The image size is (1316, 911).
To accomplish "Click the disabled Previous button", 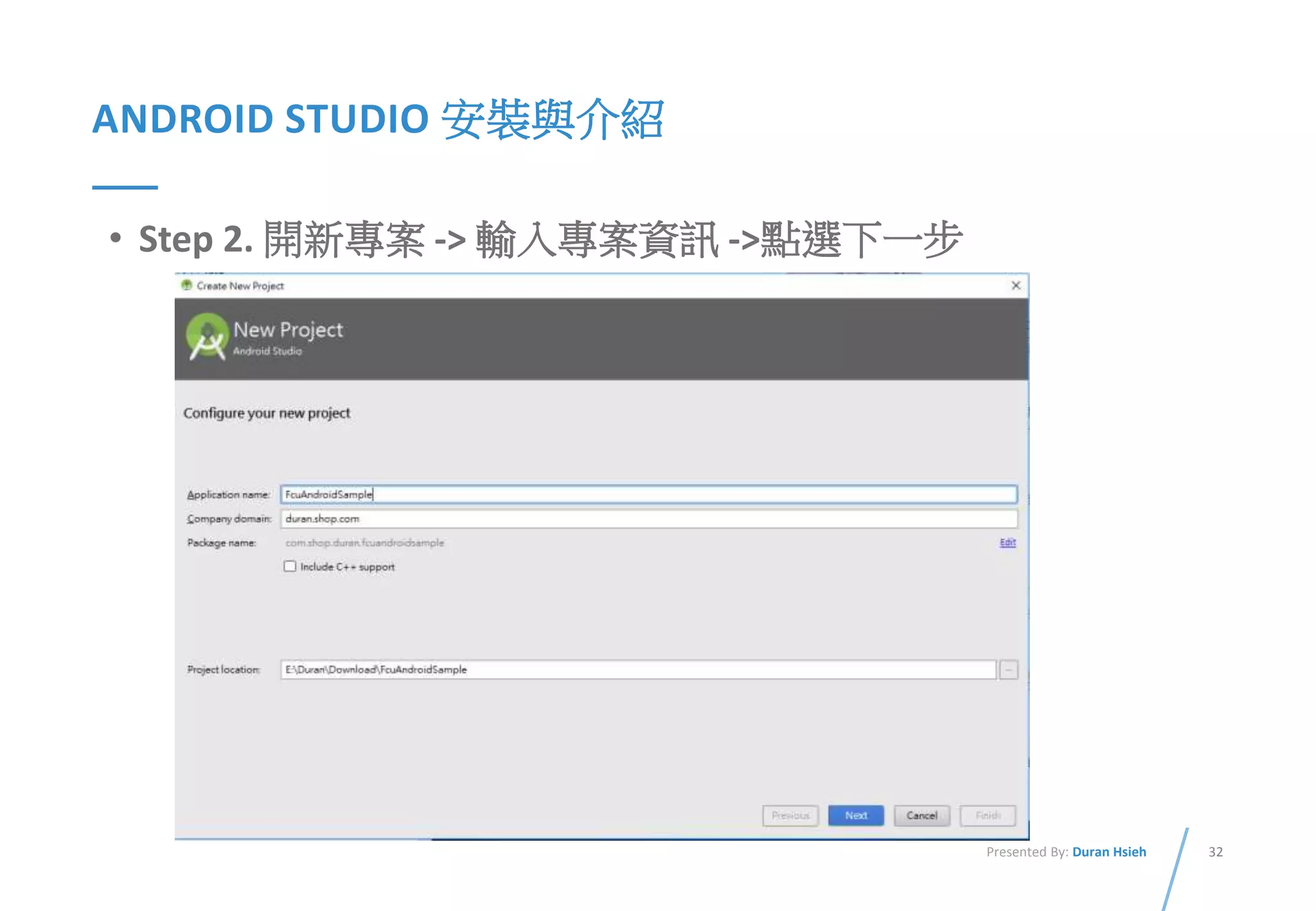I will click(x=790, y=815).
